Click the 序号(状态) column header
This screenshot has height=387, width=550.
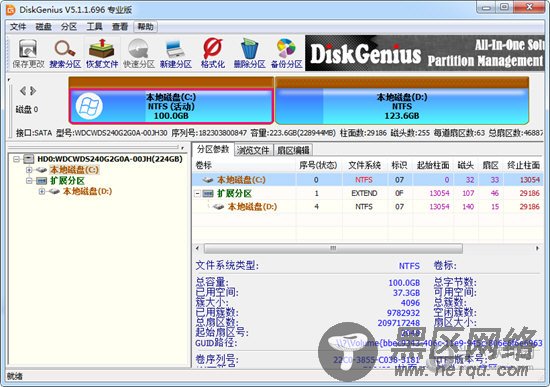click(x=318, y=165)
